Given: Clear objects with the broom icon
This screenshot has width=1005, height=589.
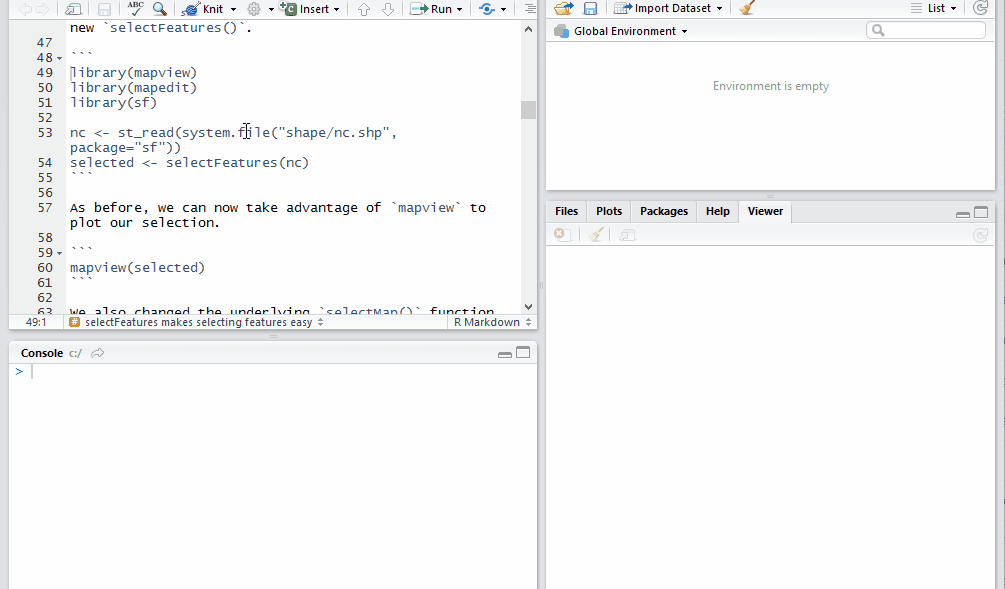Looking at the screenshot, I should click(x=746, y=8).
